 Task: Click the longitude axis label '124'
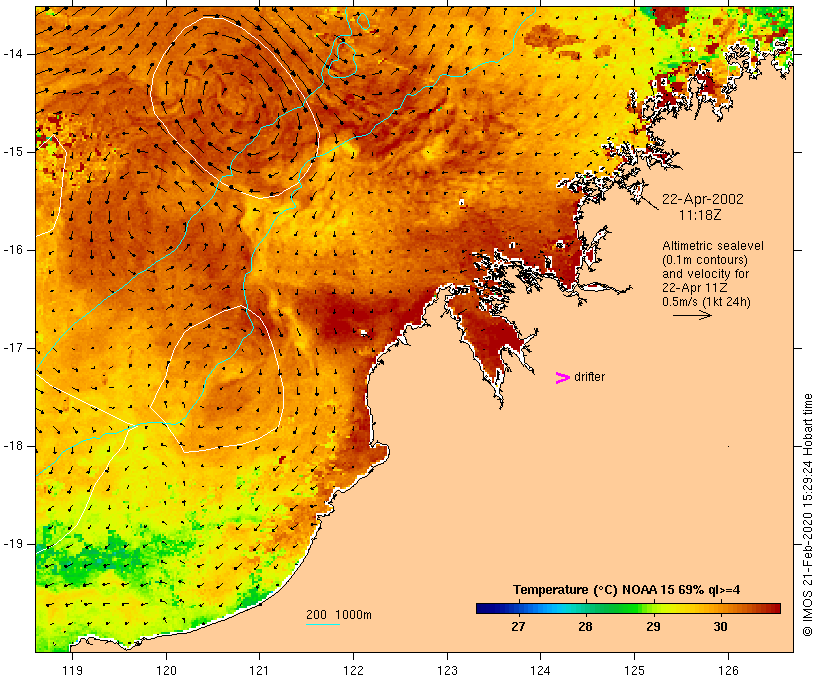(541, 670)
